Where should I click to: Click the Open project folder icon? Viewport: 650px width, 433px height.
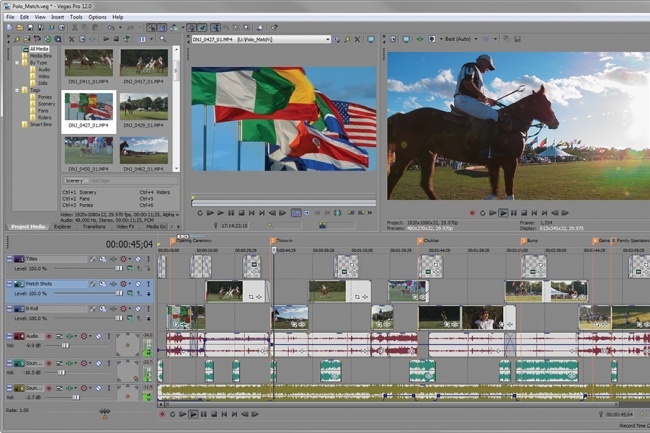click(20, 28)
